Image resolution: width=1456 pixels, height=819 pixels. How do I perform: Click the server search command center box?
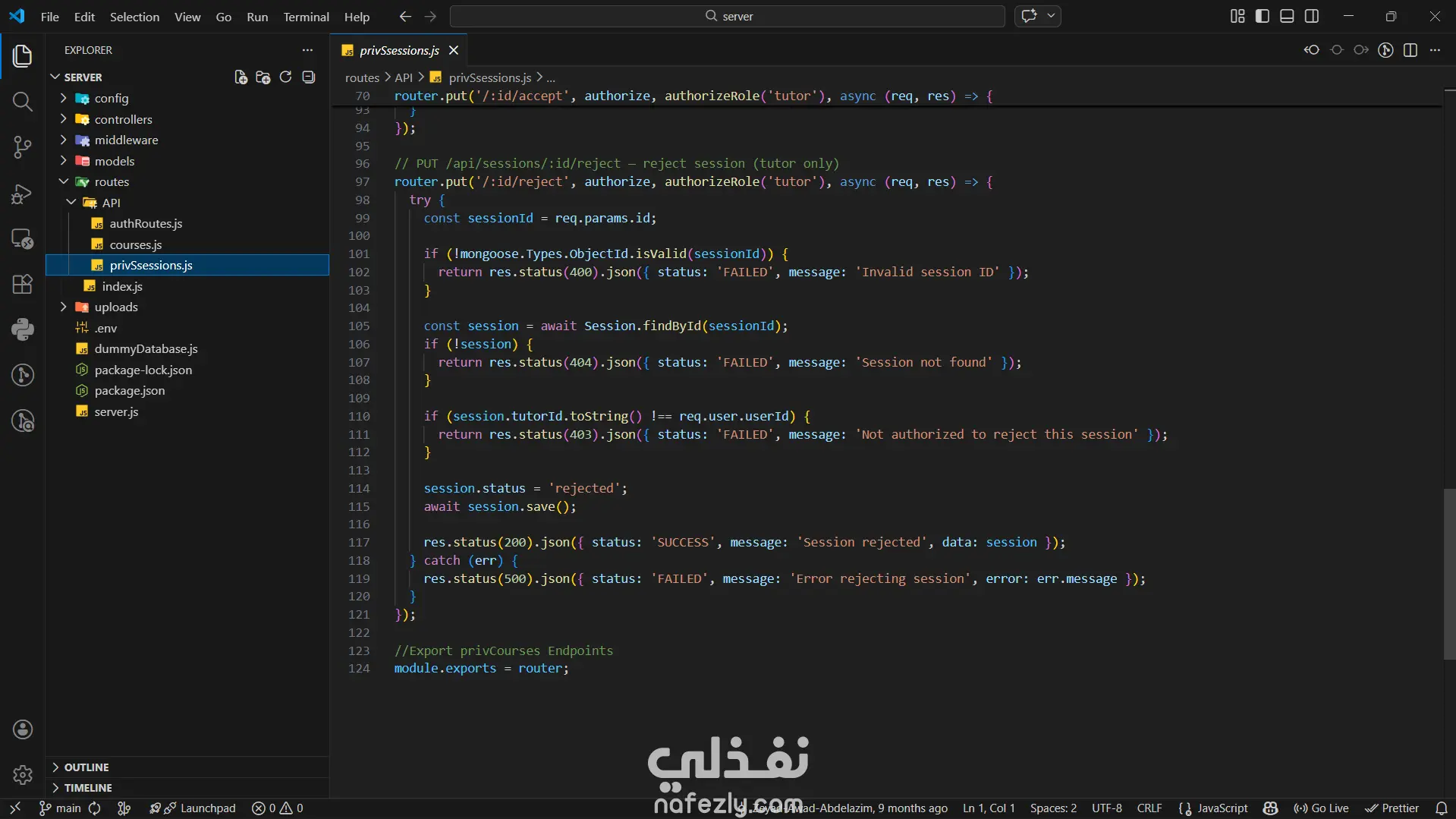tap(728, 16)
